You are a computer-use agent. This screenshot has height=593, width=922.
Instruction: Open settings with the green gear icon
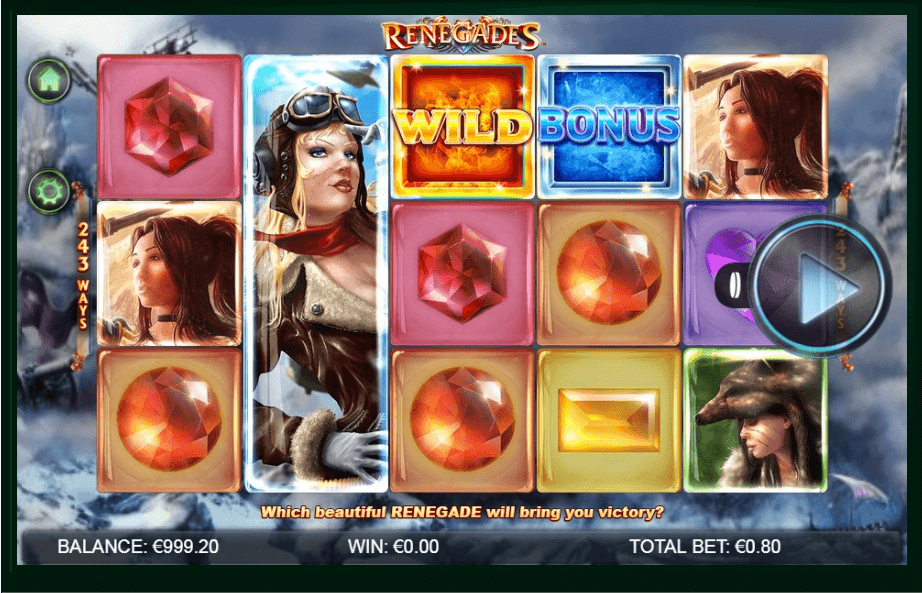pos(49,191)
